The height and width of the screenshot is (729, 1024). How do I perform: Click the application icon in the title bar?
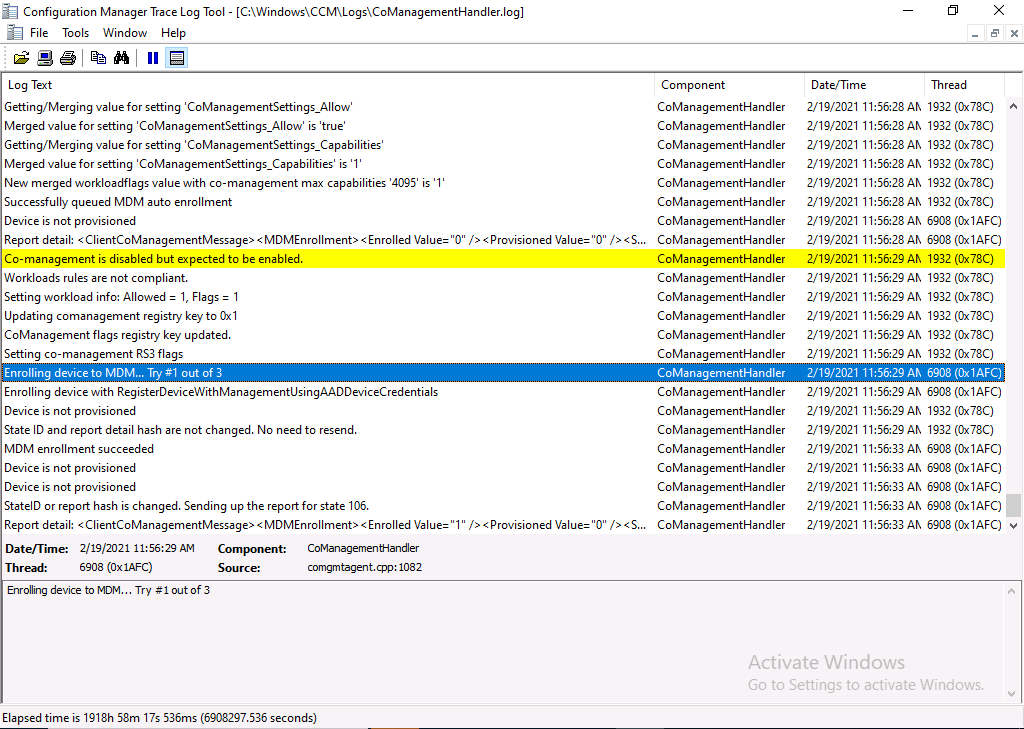(x=10, y=11)
